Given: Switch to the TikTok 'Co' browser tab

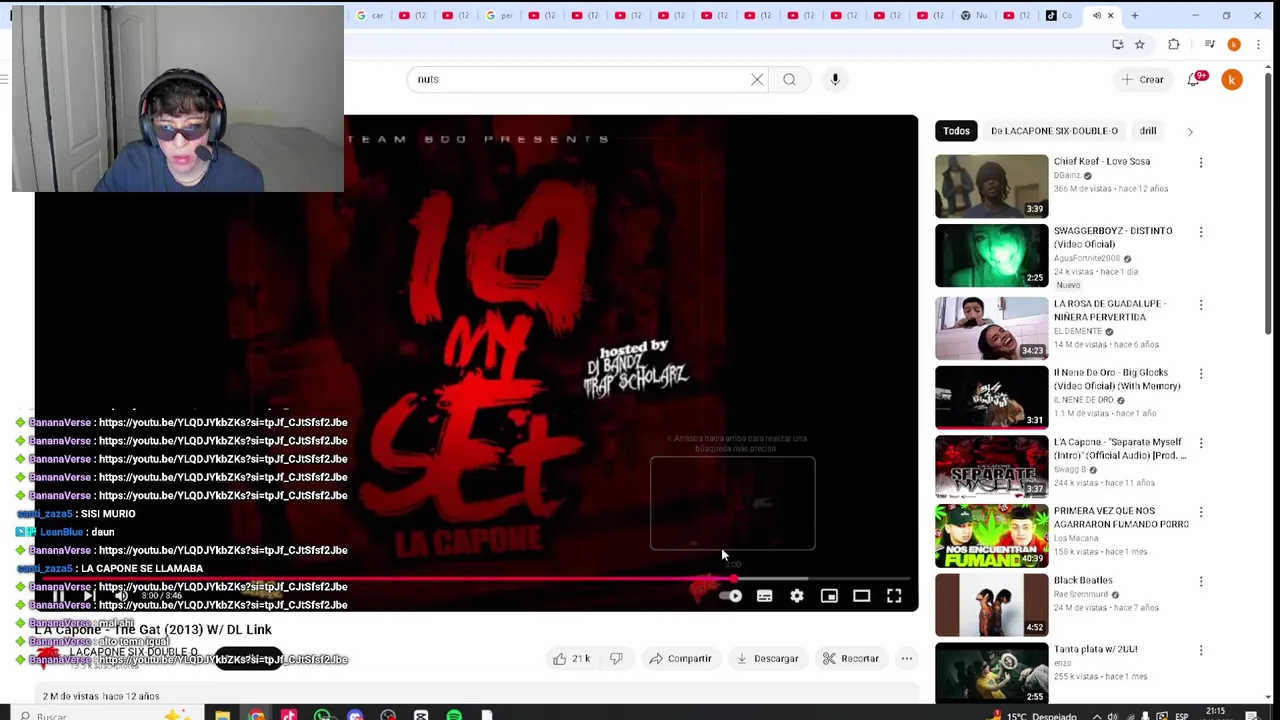Looking at the screenshot, I should pyautogui.click(x=1059, y=15).
